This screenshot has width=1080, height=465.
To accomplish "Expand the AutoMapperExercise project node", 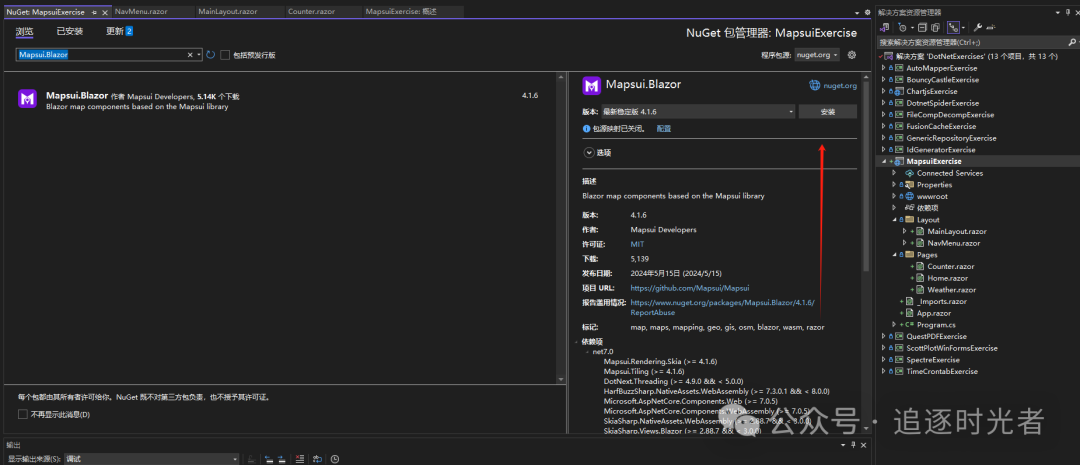I will (884, 68).
